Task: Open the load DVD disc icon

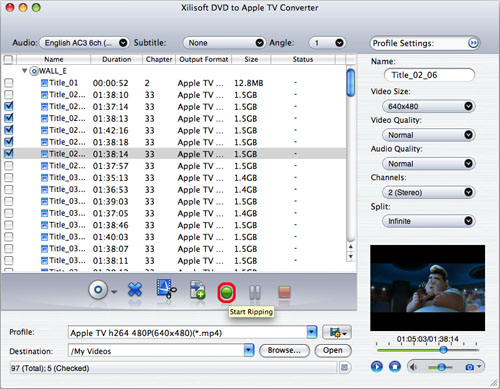Action: tap(98, 290)
